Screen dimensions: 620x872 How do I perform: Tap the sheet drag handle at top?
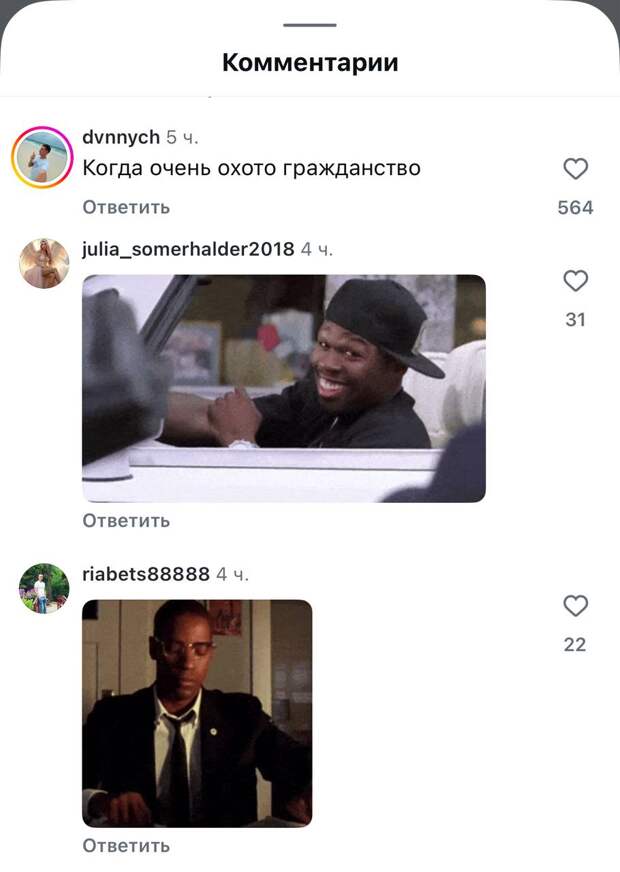310,25
